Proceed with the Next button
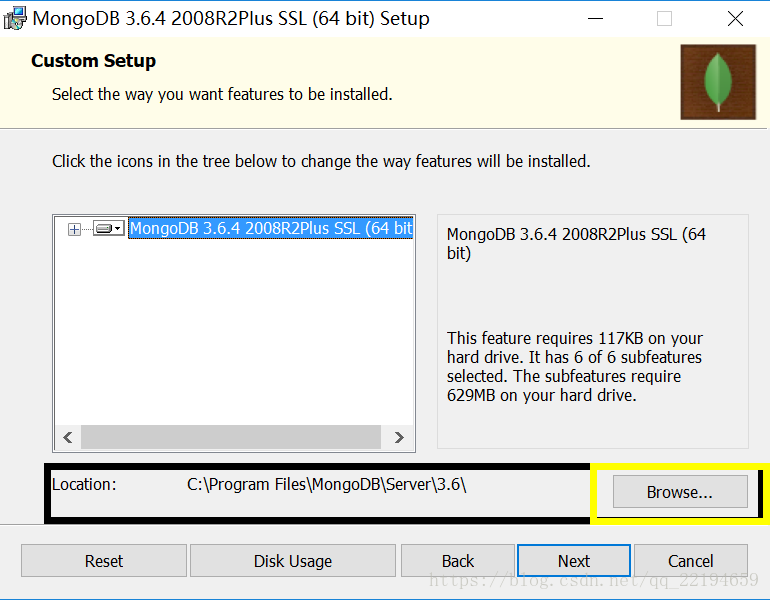Viewport: 770px width, 600px height. pyautogui.click(x=574, y=561)
